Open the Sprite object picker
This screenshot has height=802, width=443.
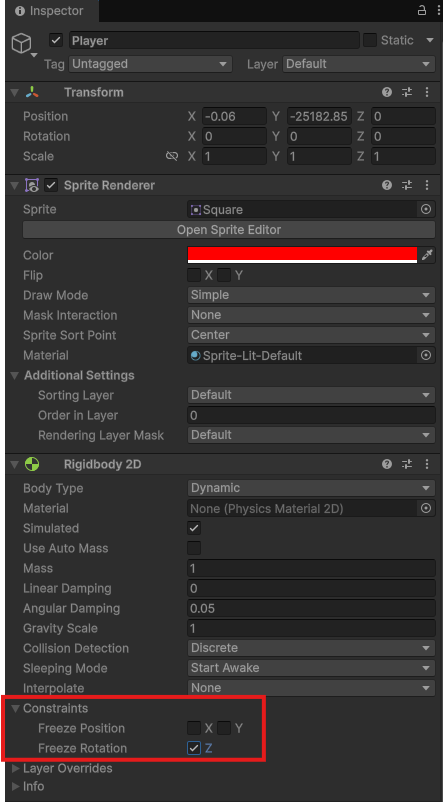tap(426, 209)
